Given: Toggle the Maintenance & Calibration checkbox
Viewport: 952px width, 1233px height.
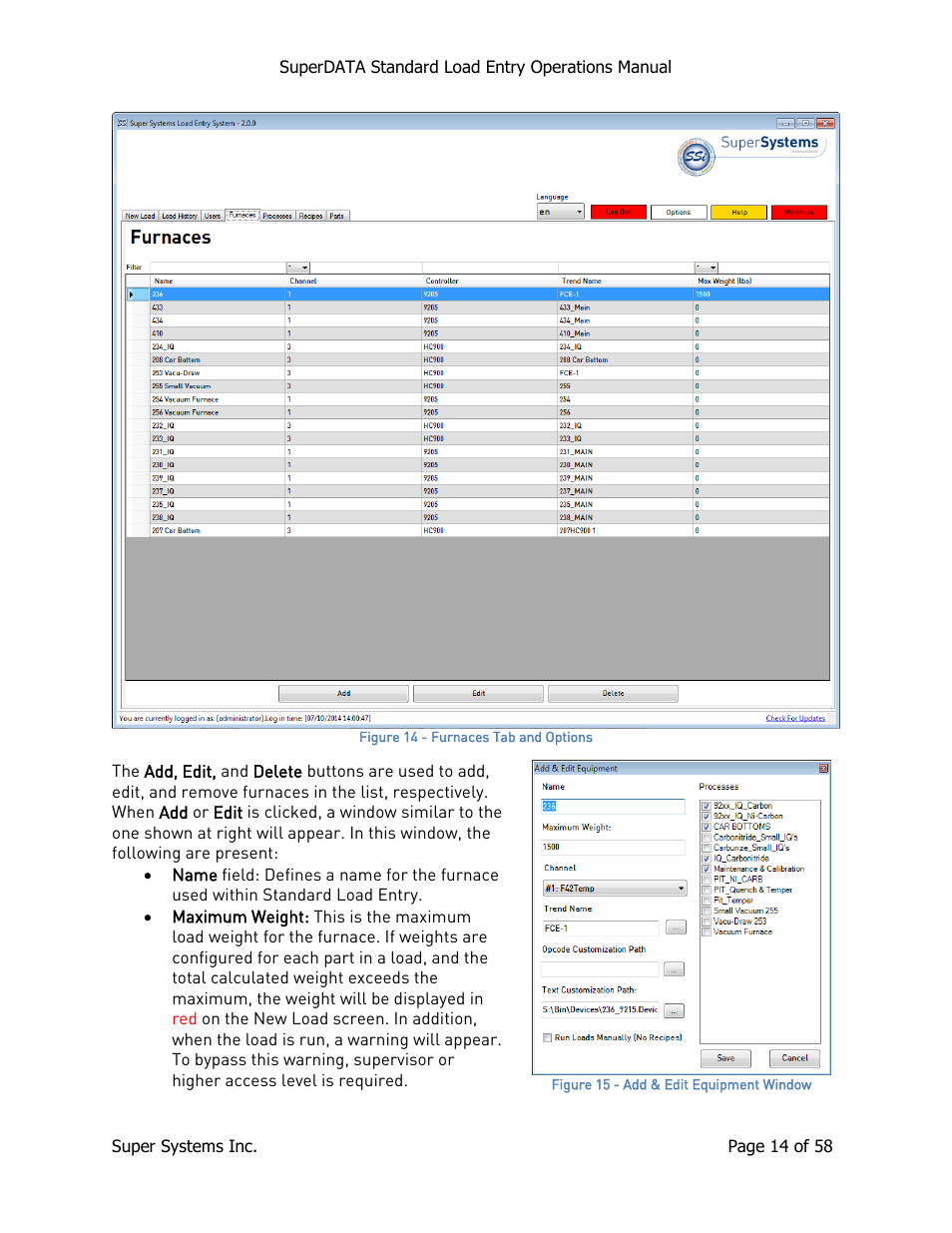Looking at the screenshot, I should 707,869.
